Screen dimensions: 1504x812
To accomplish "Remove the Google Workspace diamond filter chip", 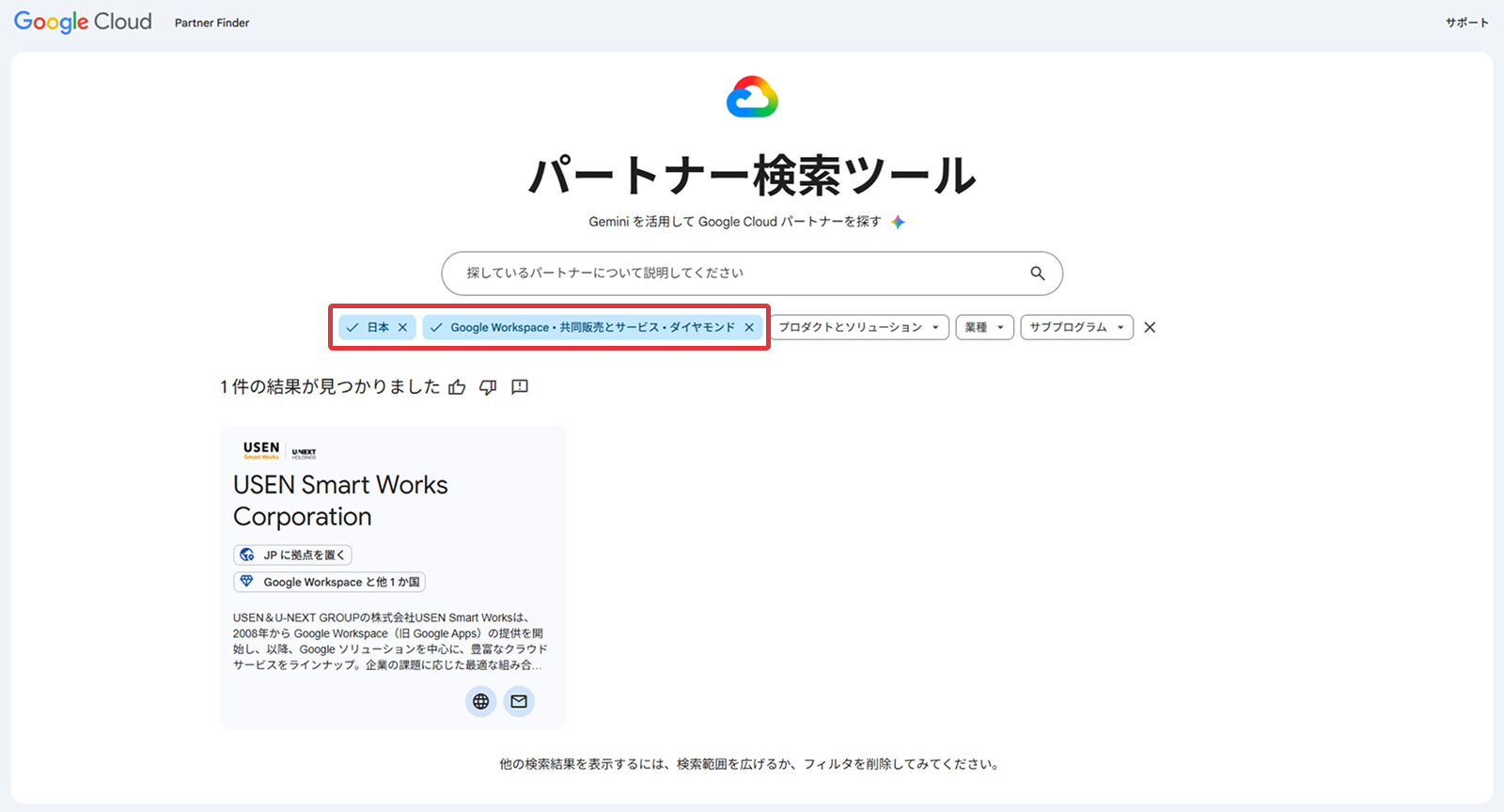I will 749,327.
